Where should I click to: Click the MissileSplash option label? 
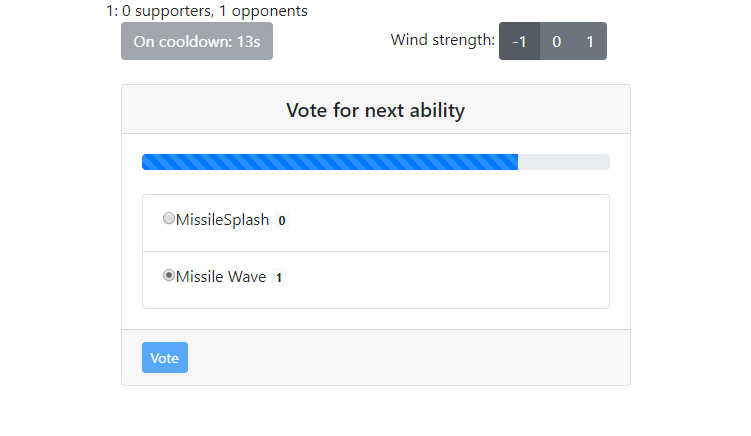(x=222, y=220)
